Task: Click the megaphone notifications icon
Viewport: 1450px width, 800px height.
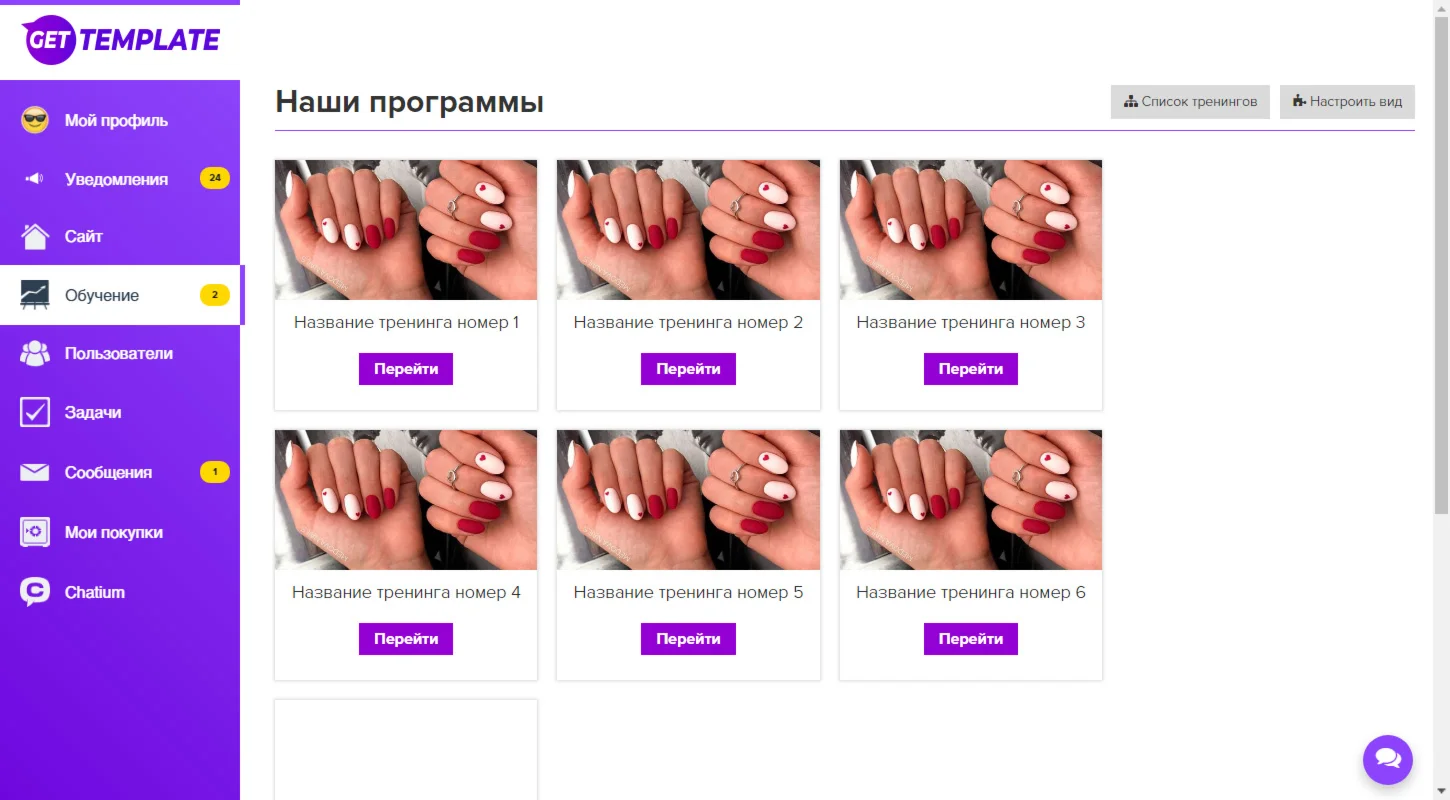Action: [35, 179]
